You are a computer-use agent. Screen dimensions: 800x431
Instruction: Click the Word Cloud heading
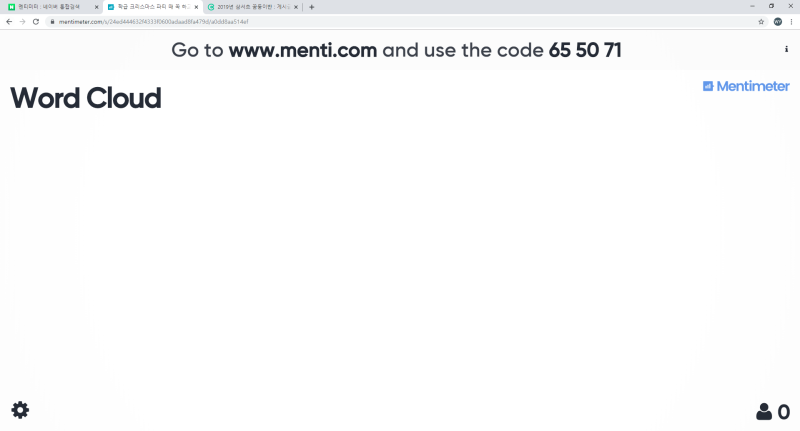tap(85, 99)
